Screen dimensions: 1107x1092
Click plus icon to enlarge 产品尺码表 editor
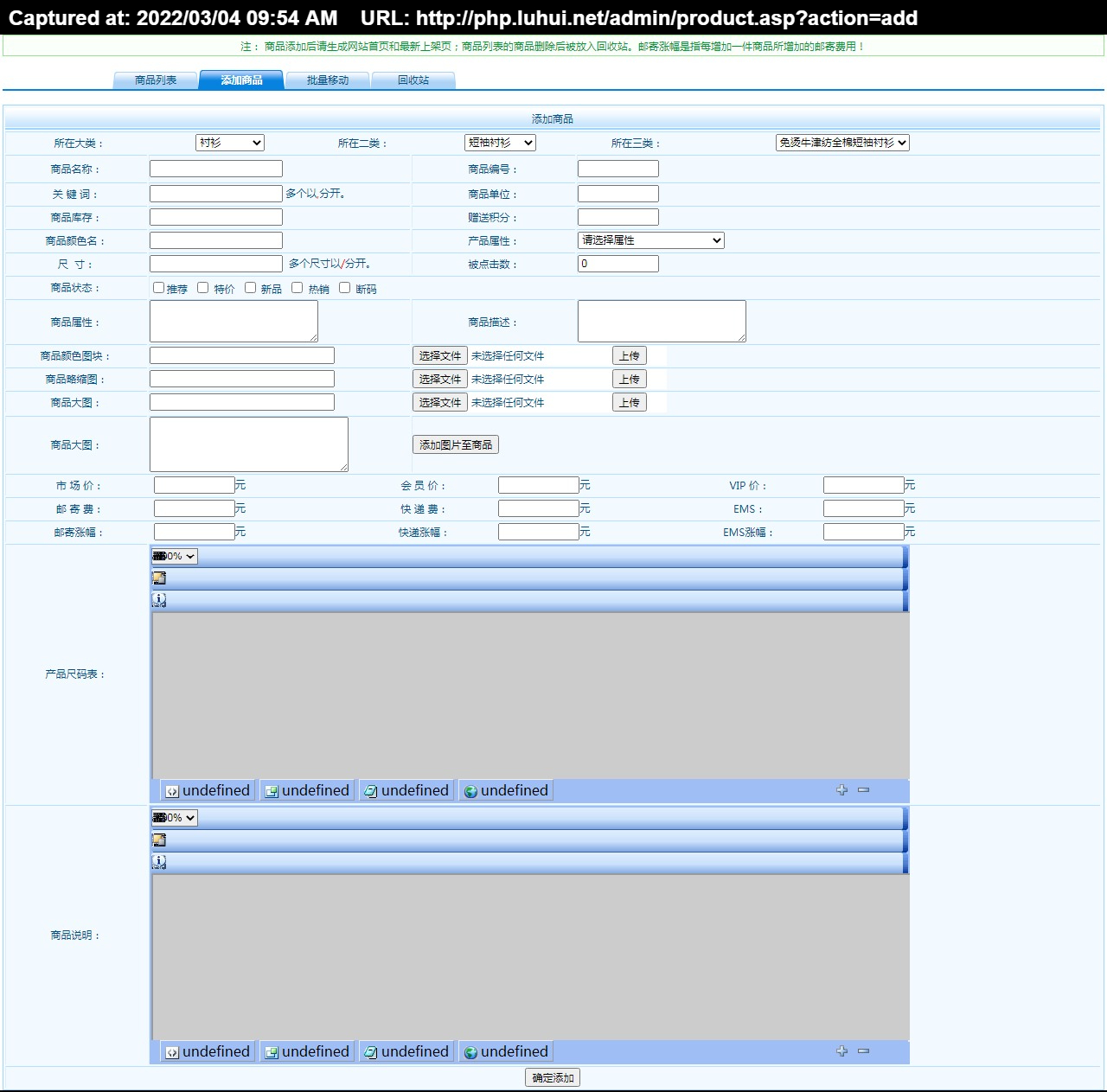[x=841, y=790]
